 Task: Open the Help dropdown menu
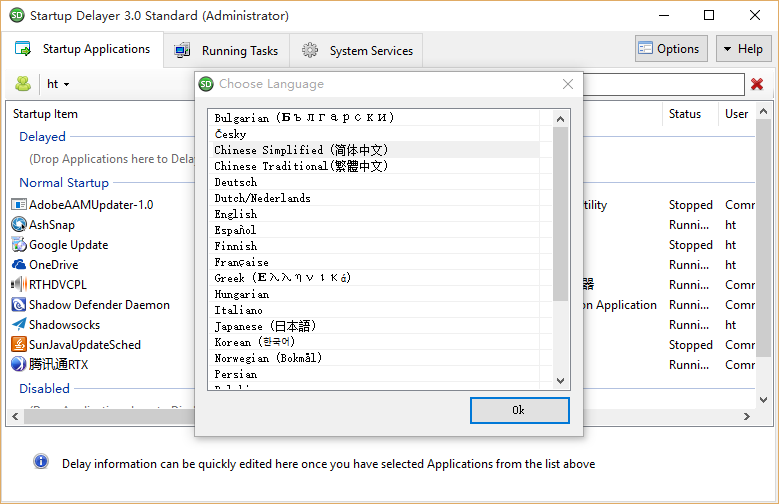742,49
